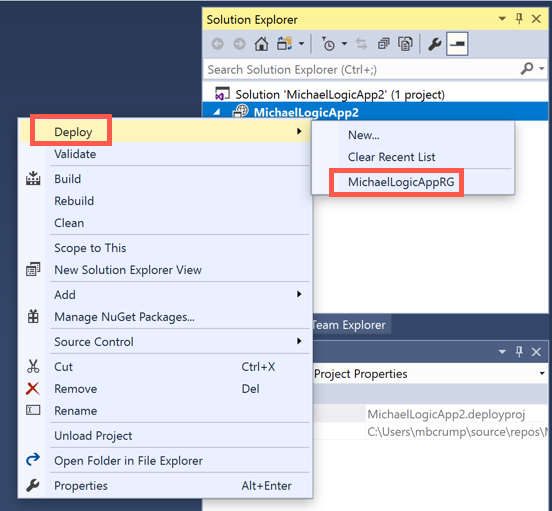
Task: Open Solution Explorer window position dropdown
Action: [502, 19]
